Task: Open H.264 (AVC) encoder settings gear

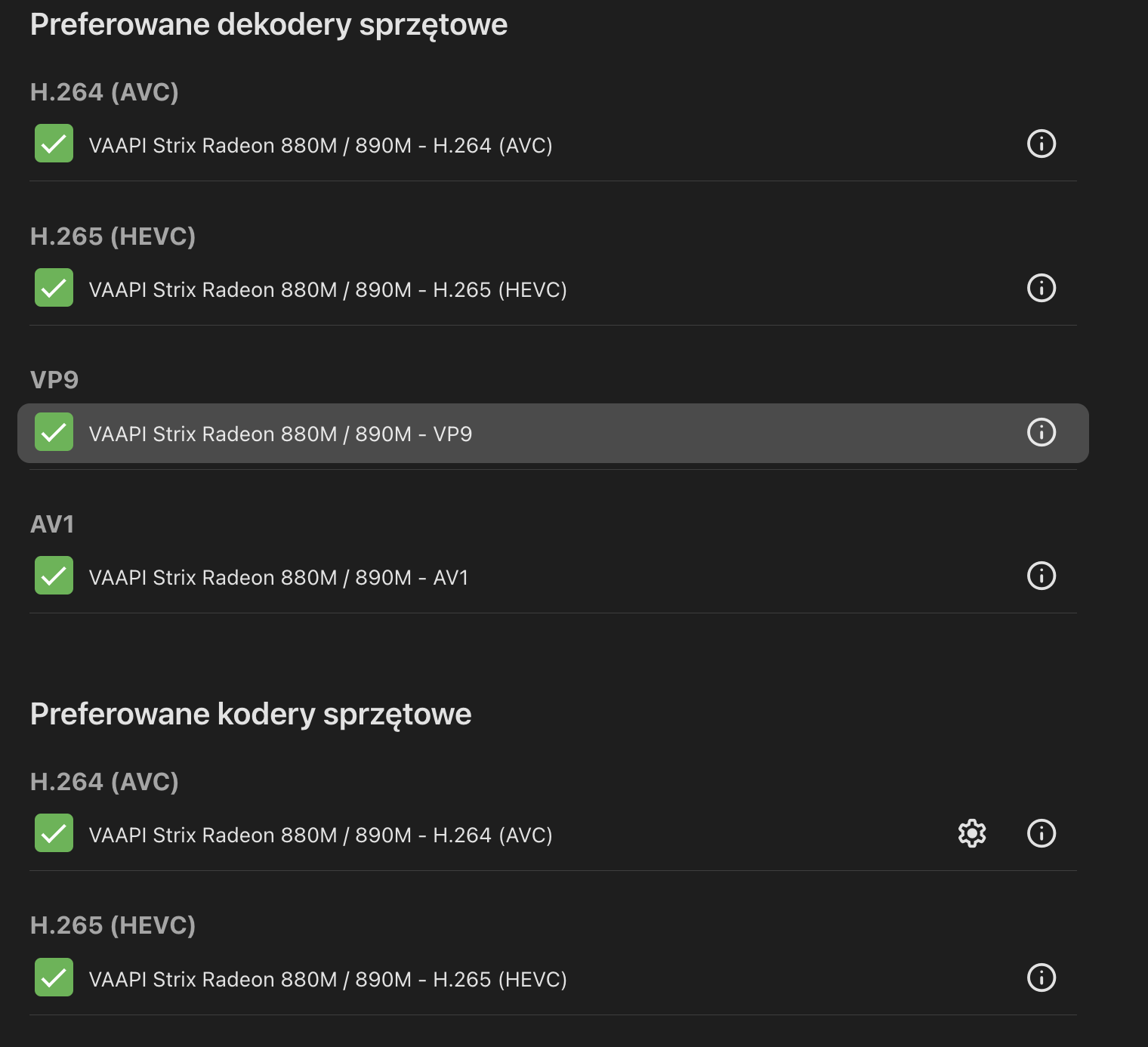Action: [x=972, y=833]
